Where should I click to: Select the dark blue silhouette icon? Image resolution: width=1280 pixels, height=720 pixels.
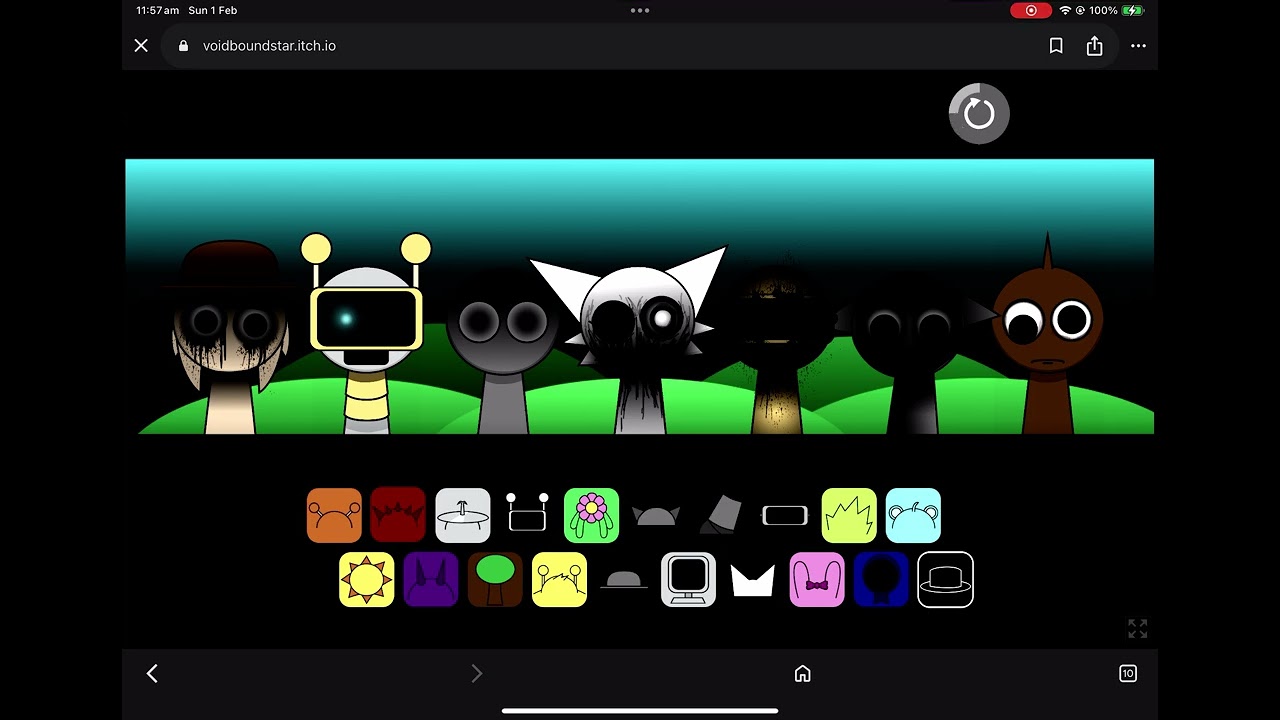(x=881, y=580)
